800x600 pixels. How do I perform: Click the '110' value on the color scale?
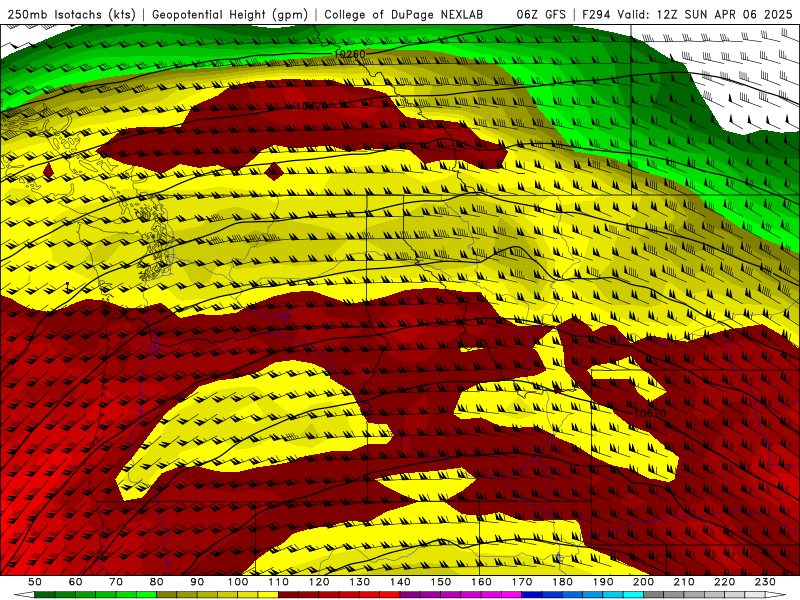(278, 582)
